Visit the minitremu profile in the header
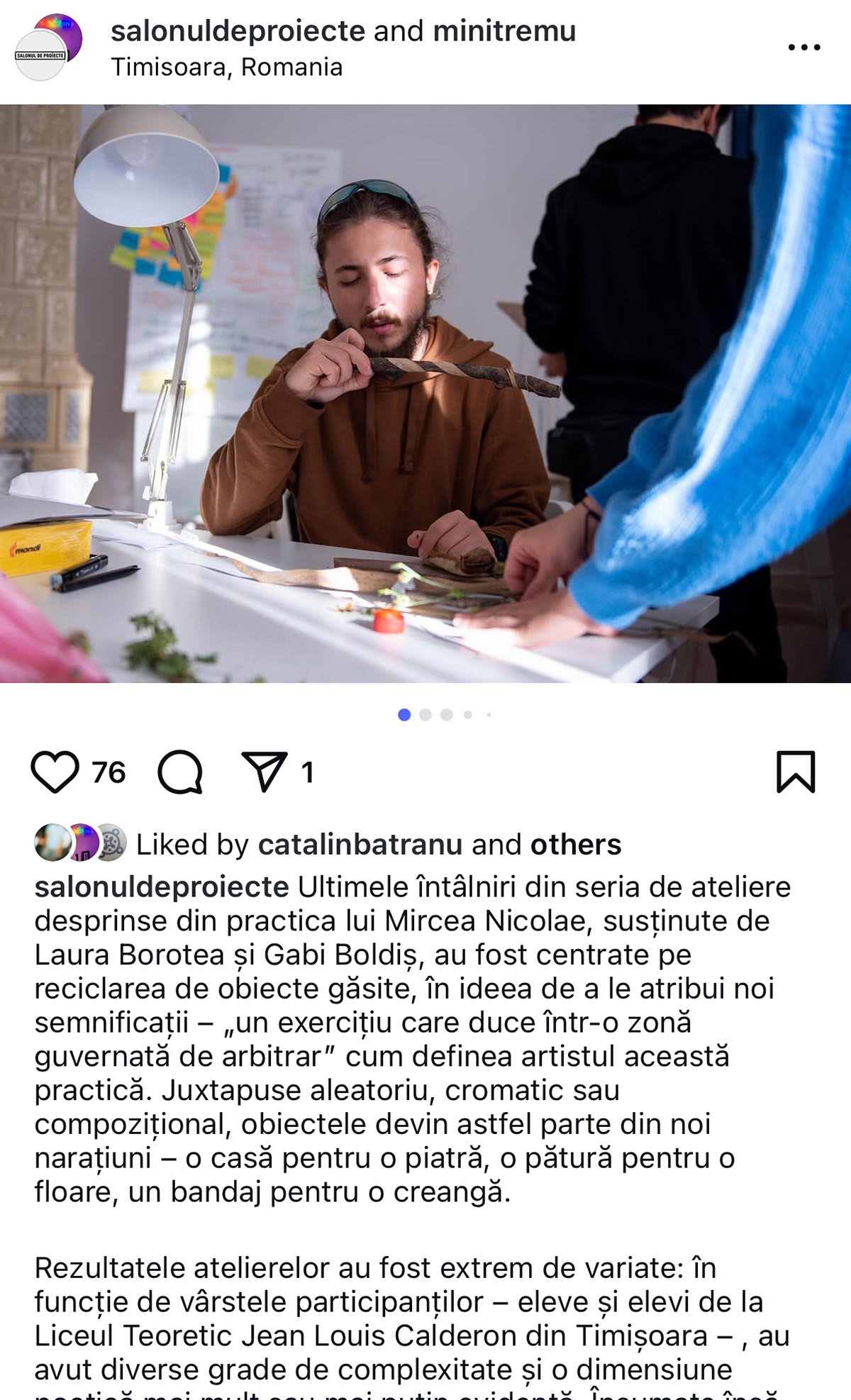This screenshot has height=1400, width=851. coord(504,31)
